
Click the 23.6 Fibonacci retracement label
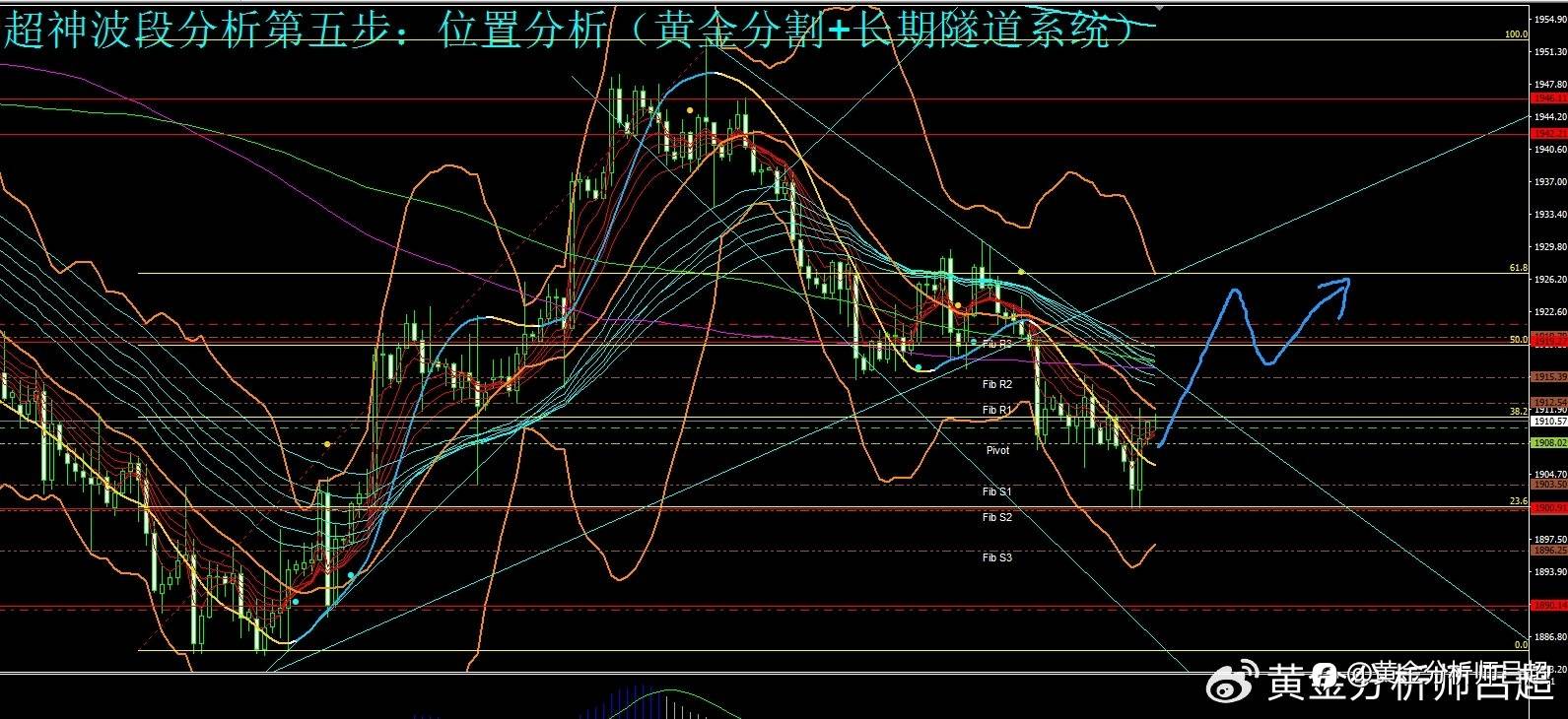click(1518, 501)
